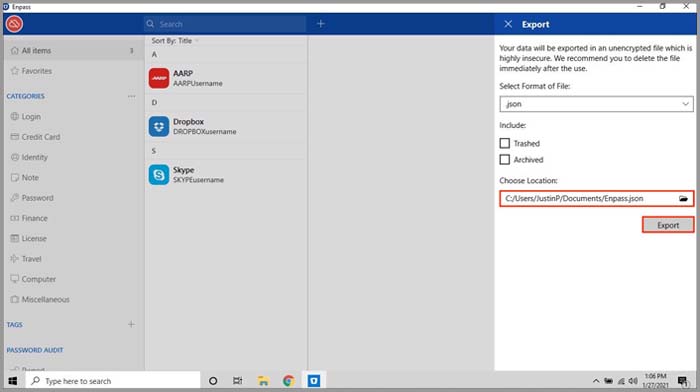Toggle the Trashed checkbox

504,143
